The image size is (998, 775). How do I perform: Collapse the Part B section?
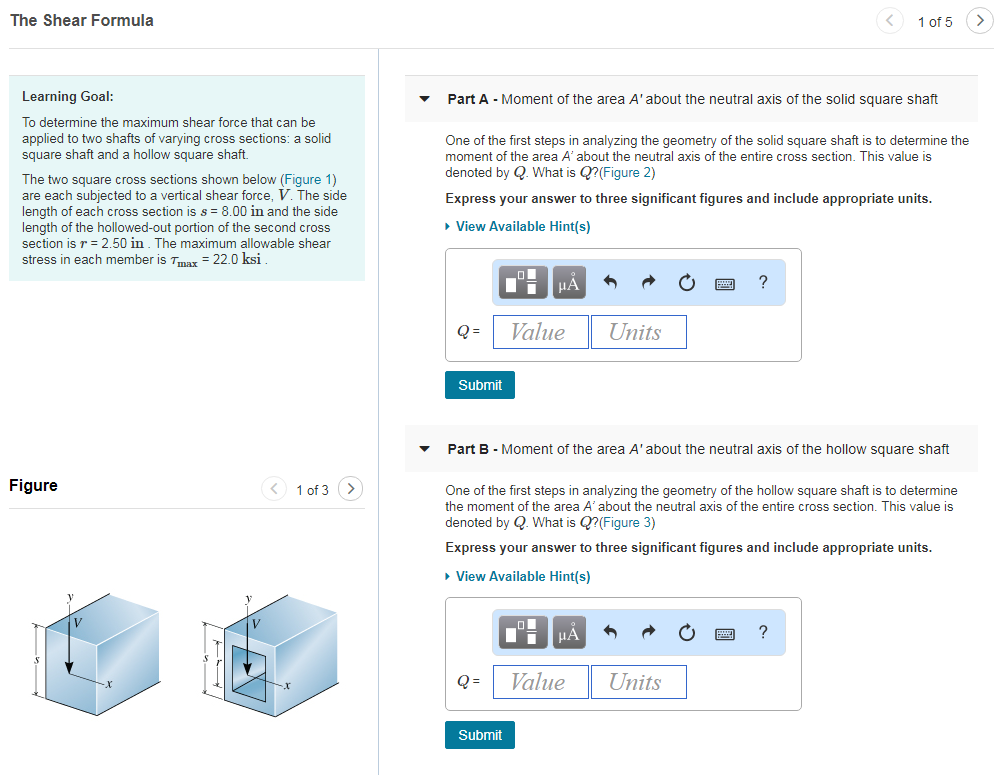coord(424,449)
